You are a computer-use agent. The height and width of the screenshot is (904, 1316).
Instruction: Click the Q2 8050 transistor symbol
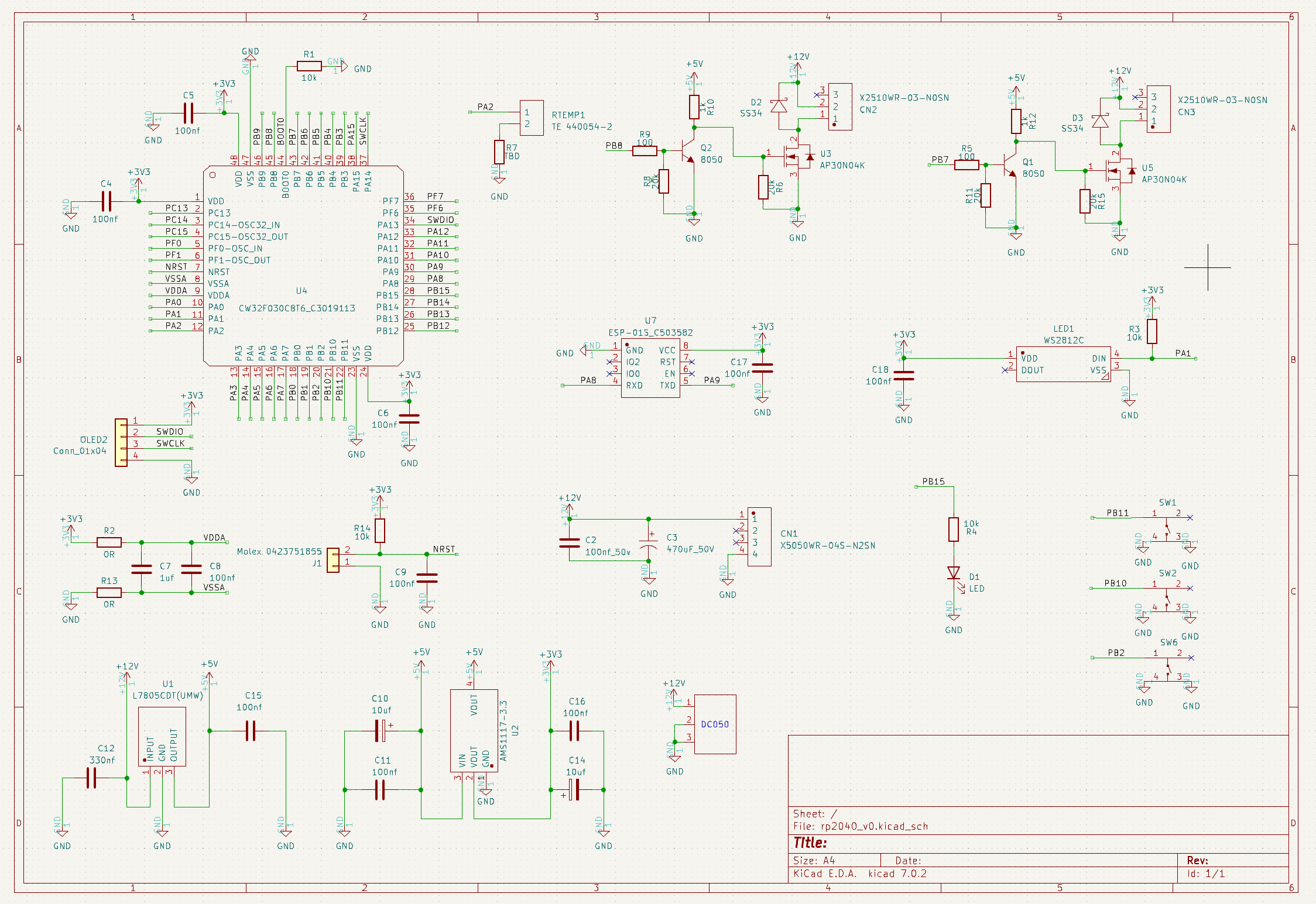(x=687, y=151)
